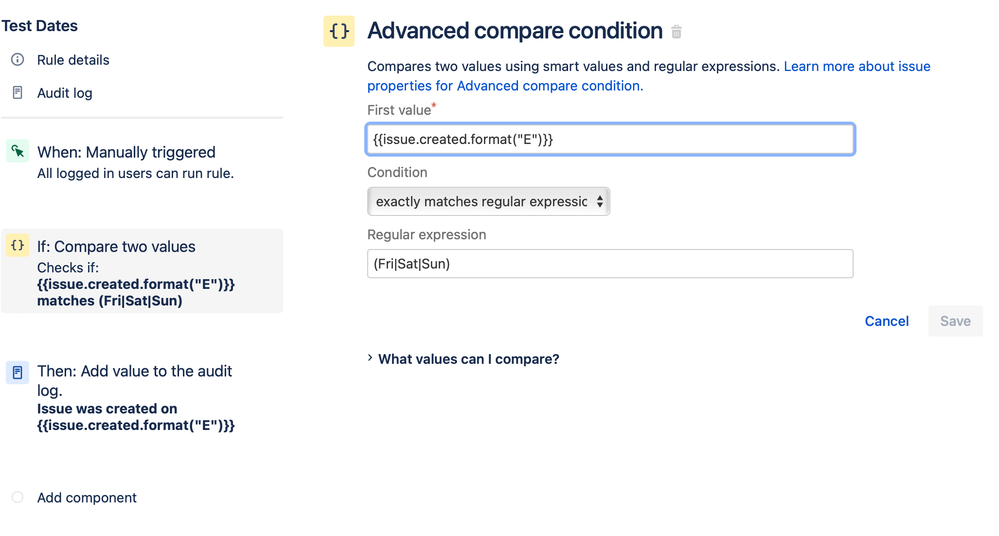
Task: Open the Audit log page
Action: coord(65,93)
